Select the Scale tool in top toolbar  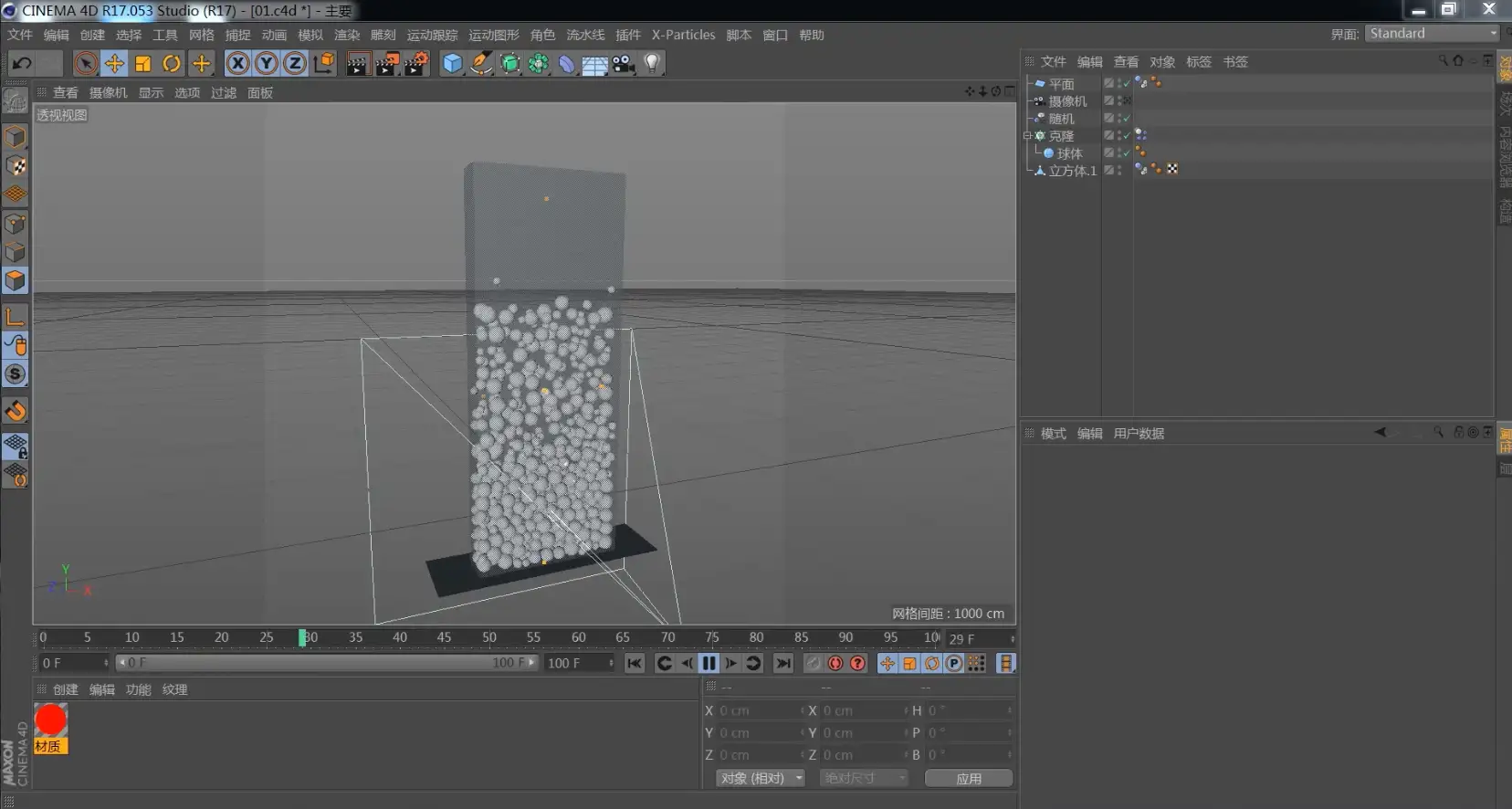click(x=143, y=63)
